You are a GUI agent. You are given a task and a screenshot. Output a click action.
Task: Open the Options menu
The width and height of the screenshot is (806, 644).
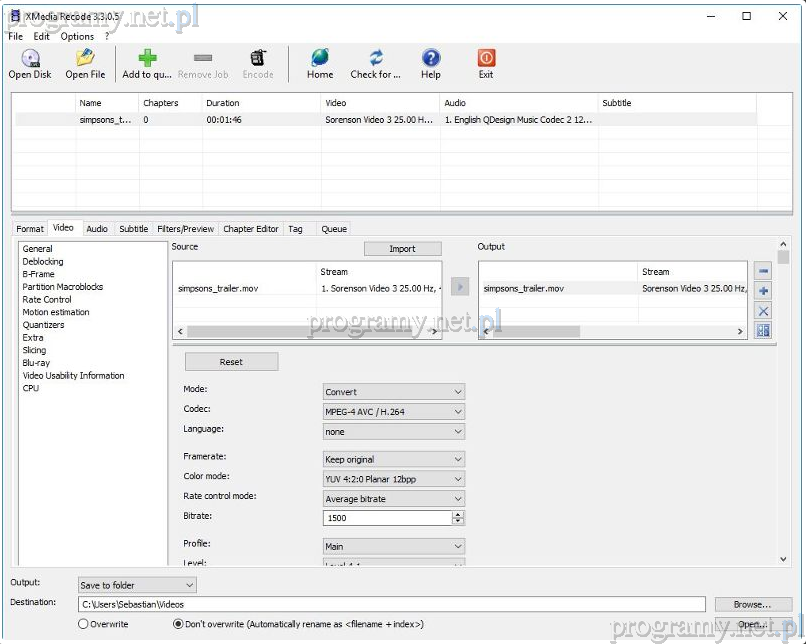click(77, 36)
